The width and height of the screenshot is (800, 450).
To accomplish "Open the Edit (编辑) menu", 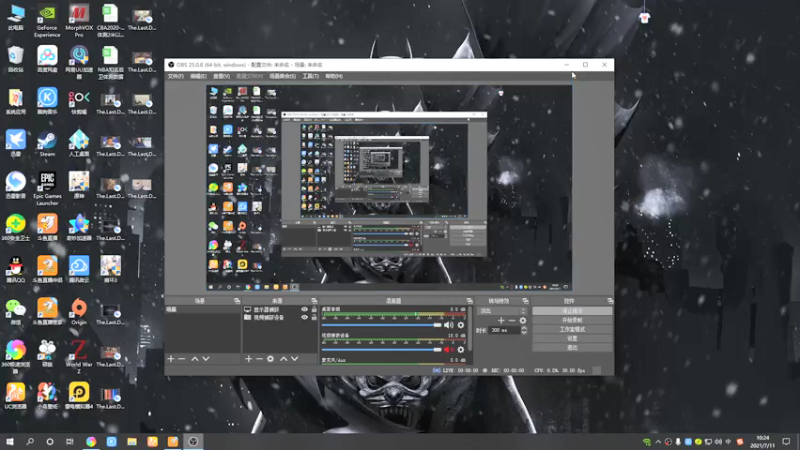I will coord(198,77).
